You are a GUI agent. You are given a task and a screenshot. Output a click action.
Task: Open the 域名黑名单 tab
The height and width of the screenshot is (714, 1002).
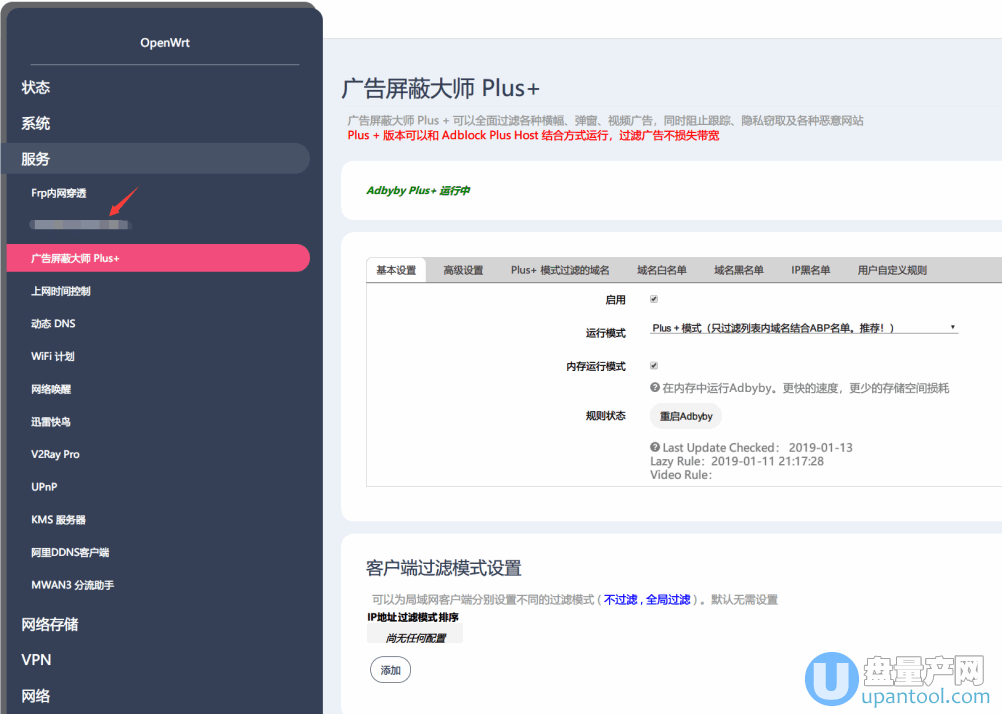pos(739,270)
